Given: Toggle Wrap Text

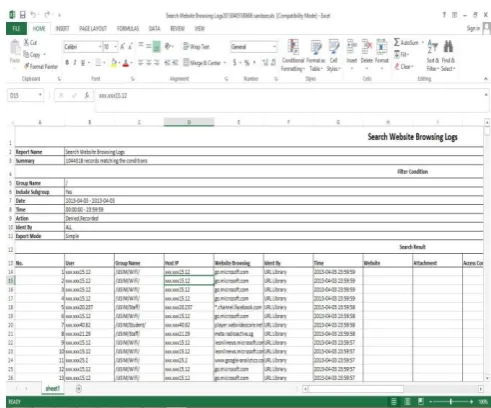Looking at the screenshot, I should [196, 46].
